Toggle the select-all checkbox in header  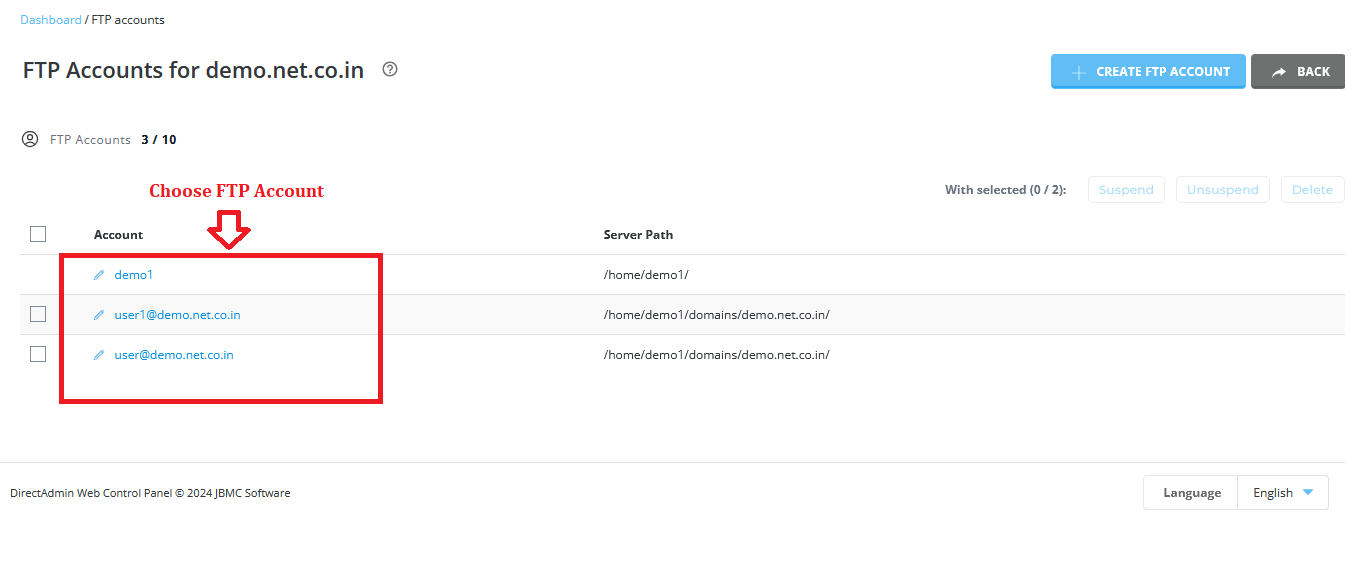[x=38, y=234]
